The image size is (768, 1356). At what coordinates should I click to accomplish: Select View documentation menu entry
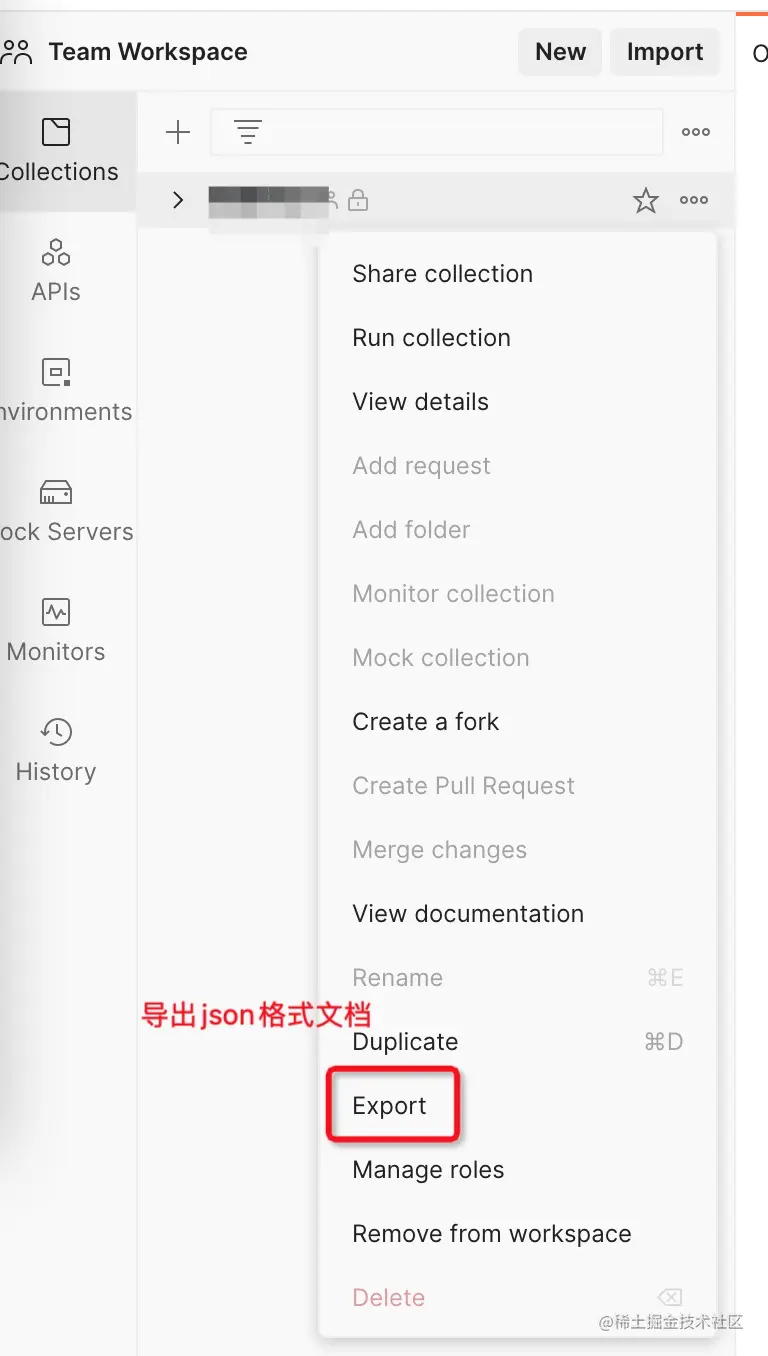(468, 914)
